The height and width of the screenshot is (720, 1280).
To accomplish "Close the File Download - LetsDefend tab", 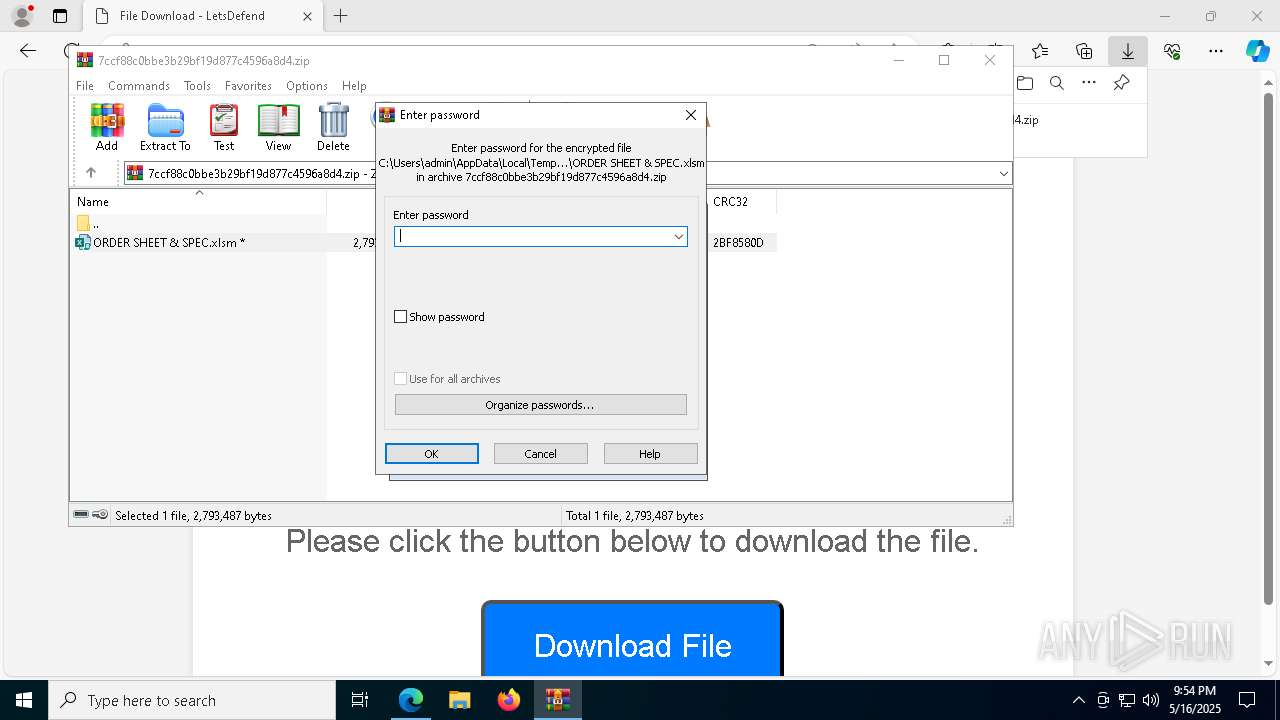I will 307,16.
